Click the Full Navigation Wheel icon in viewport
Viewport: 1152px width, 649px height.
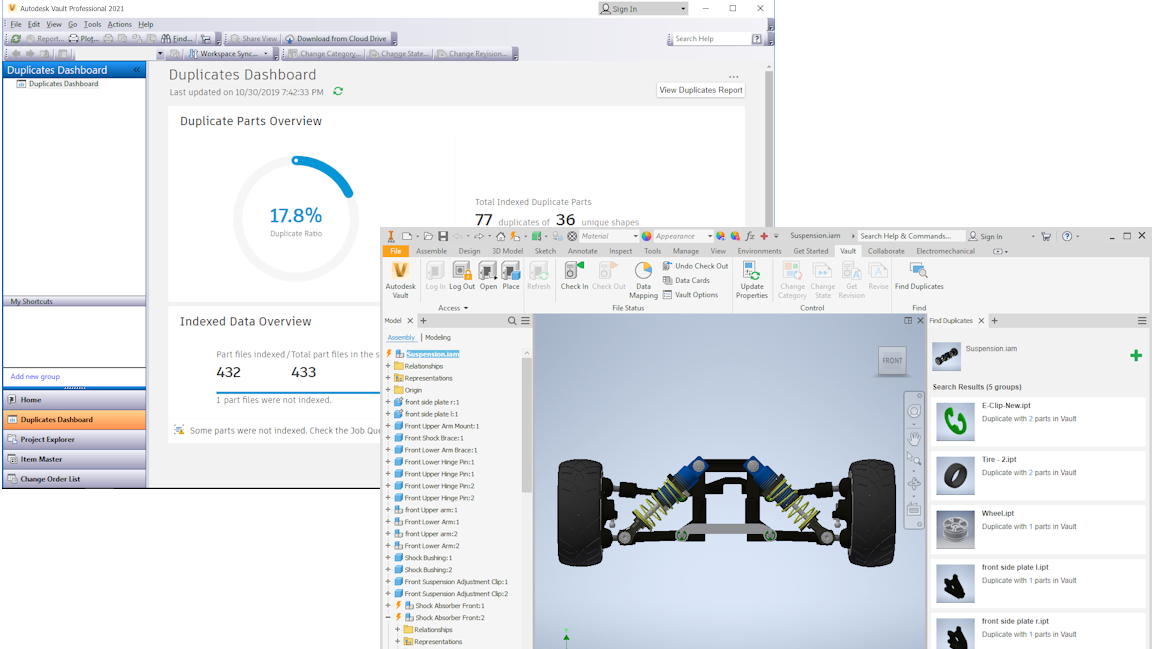click(914, 411)
